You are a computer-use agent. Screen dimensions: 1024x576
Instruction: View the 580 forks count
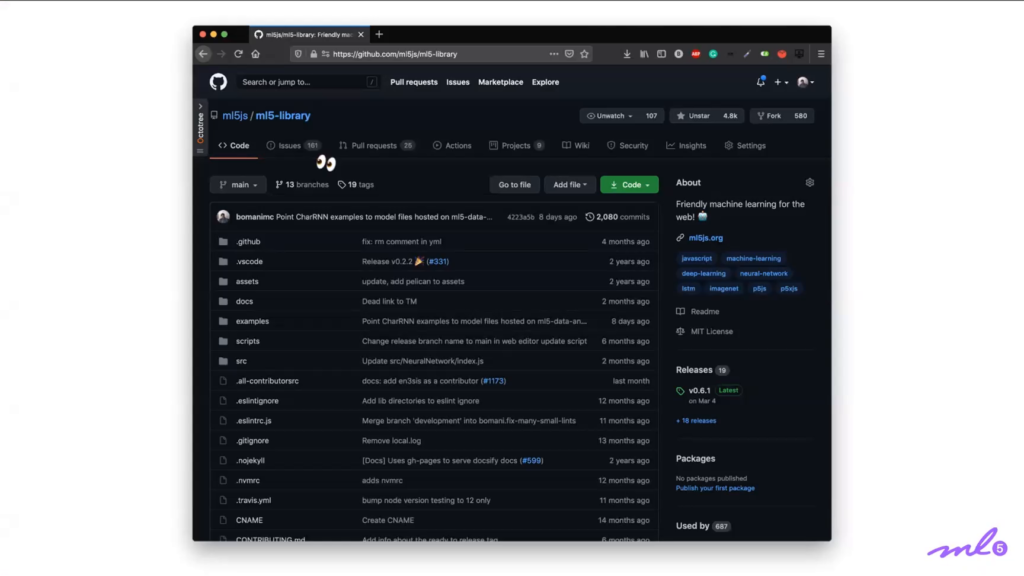801,116
